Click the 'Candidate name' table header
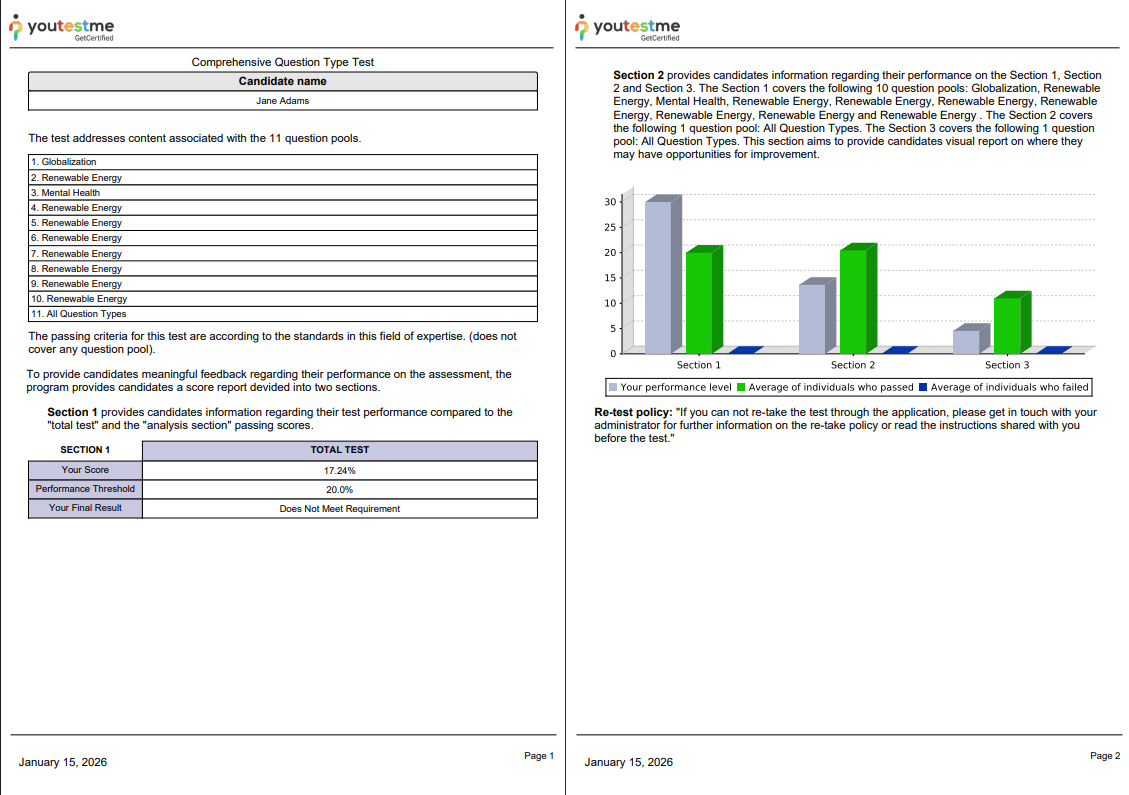1129x795 pixels. point(283,82)
